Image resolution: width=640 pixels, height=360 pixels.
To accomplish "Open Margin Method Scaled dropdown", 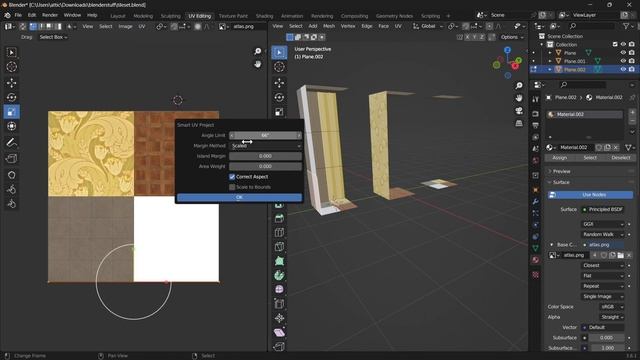I will point(265,146).
